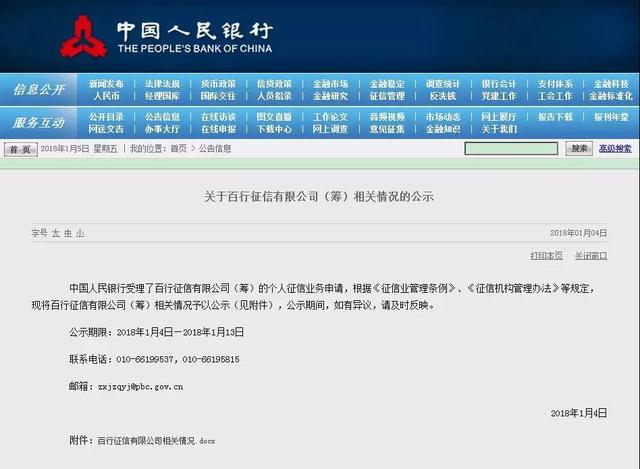This screenshot has height=469, width=640.
Task: Click phone number 010-66199537
Action: (x=145, y=360)
